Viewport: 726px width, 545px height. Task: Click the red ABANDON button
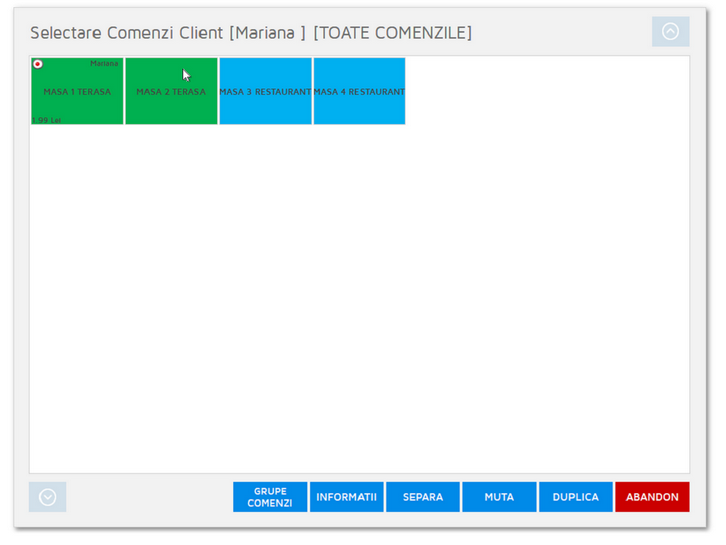point(652,497)
